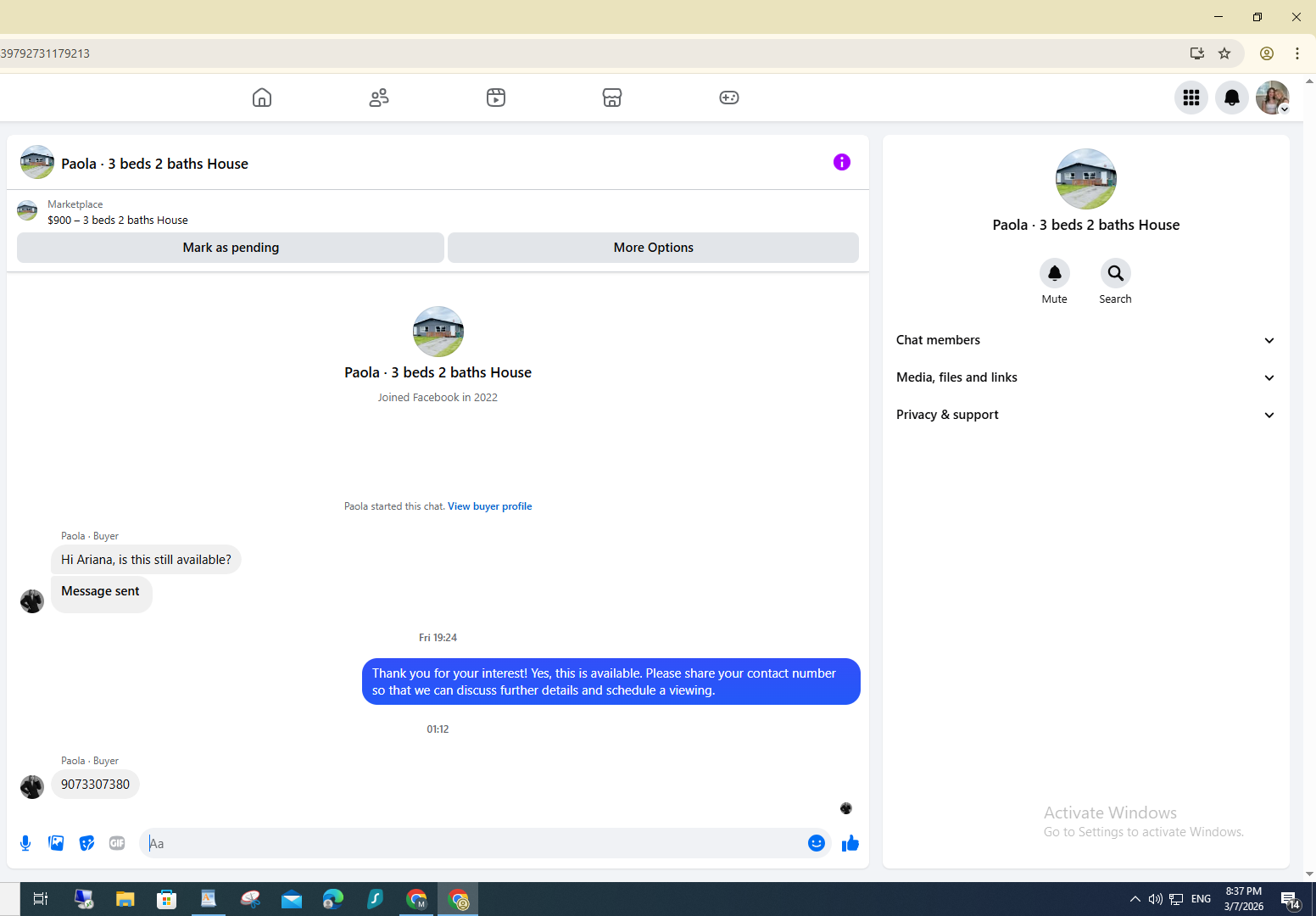Open the Marketplace tab icon
This screenshot has height=916, width=1316.
point(612,98)
